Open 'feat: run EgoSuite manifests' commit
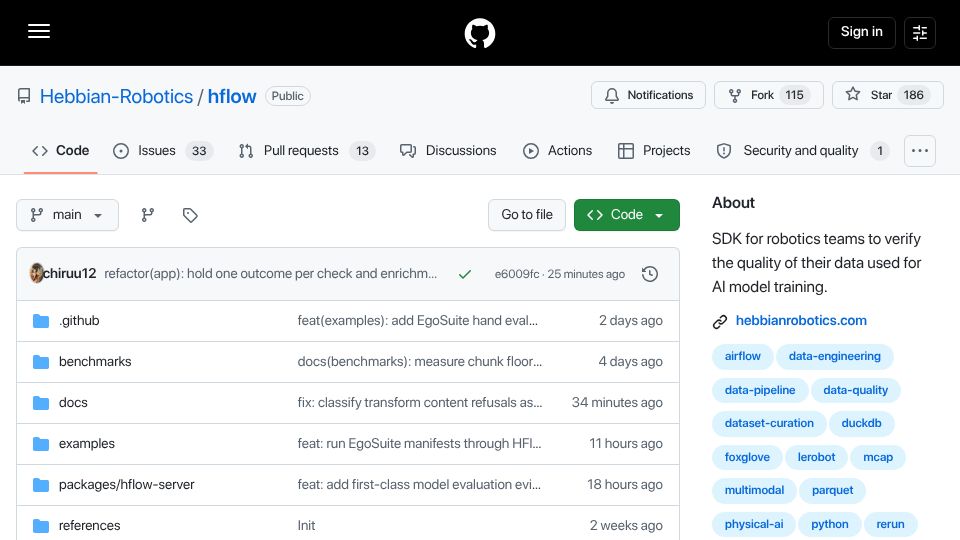The height and width of the screenshot is (540, 960). point(419,444)
